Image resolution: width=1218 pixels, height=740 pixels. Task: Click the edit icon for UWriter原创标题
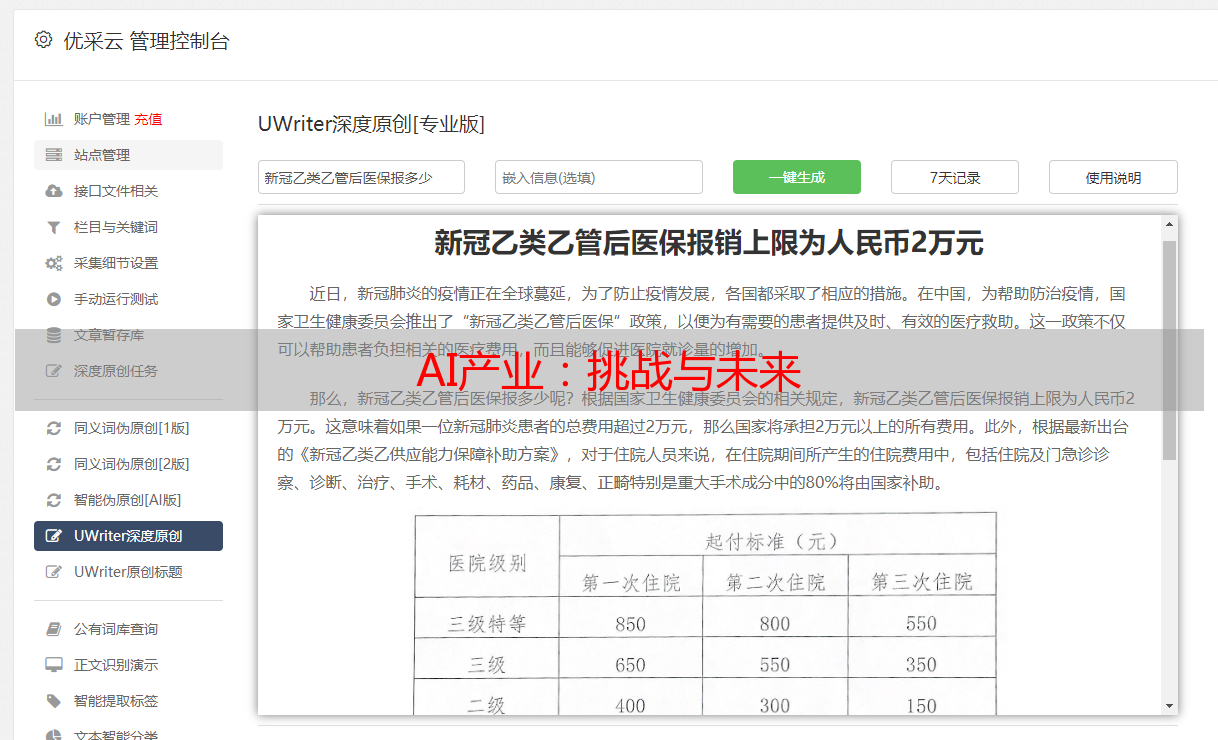(54, 572)
